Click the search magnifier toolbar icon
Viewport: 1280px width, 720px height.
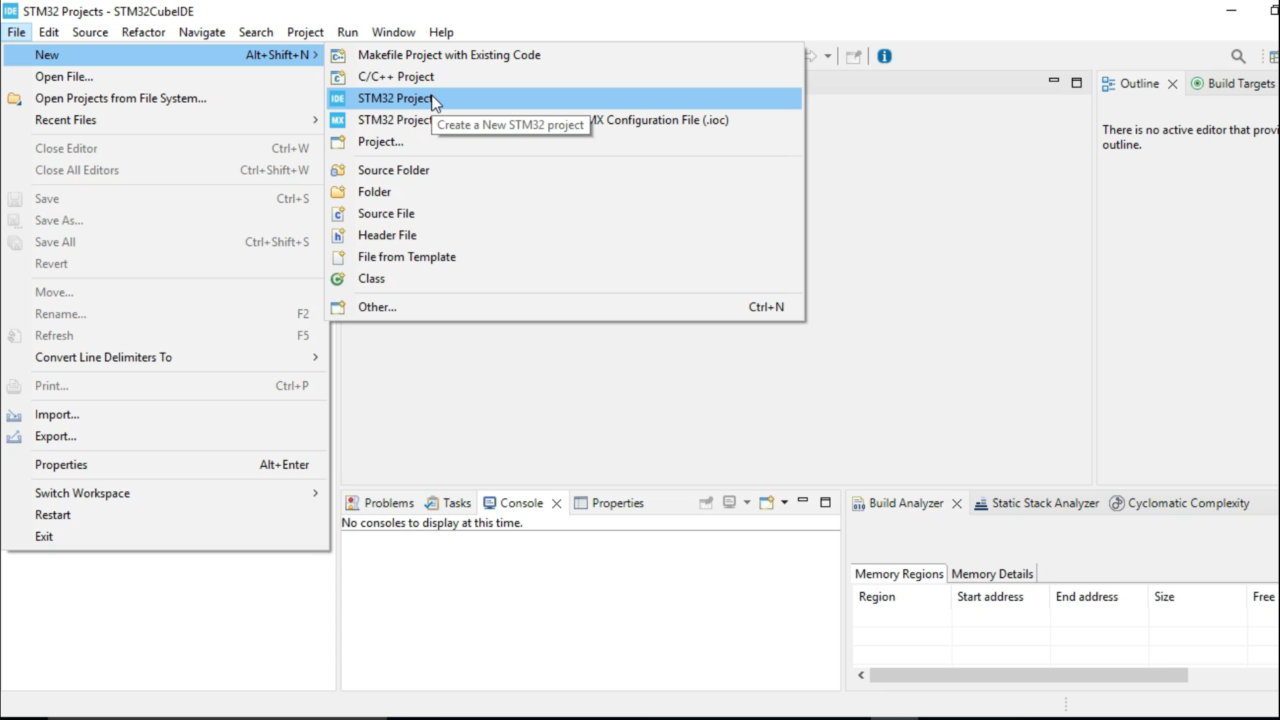coord(1238,56)
